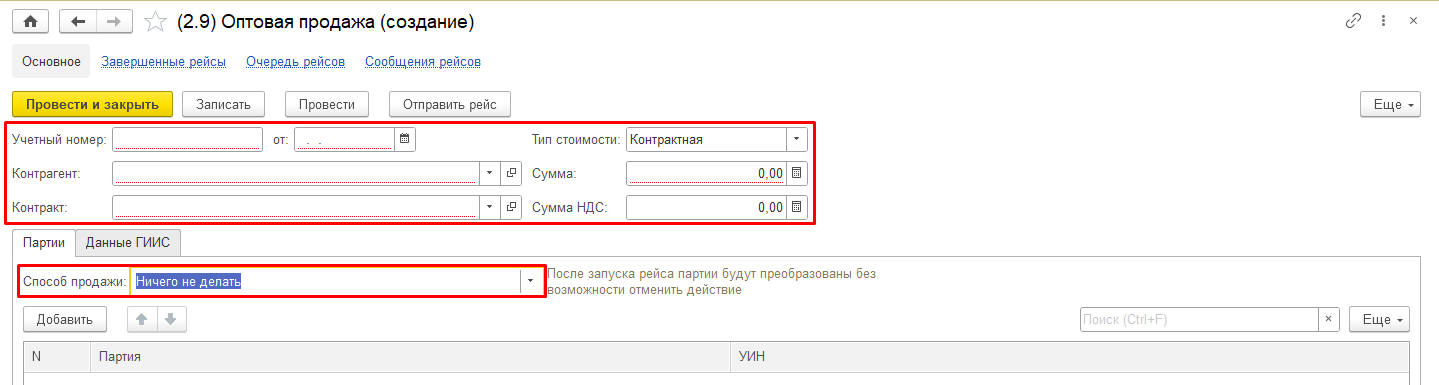Image resolution: width=1439 pixels, height=385 pixels.
Task: Copy link with the chain icon
Action: click(1354, 21)
